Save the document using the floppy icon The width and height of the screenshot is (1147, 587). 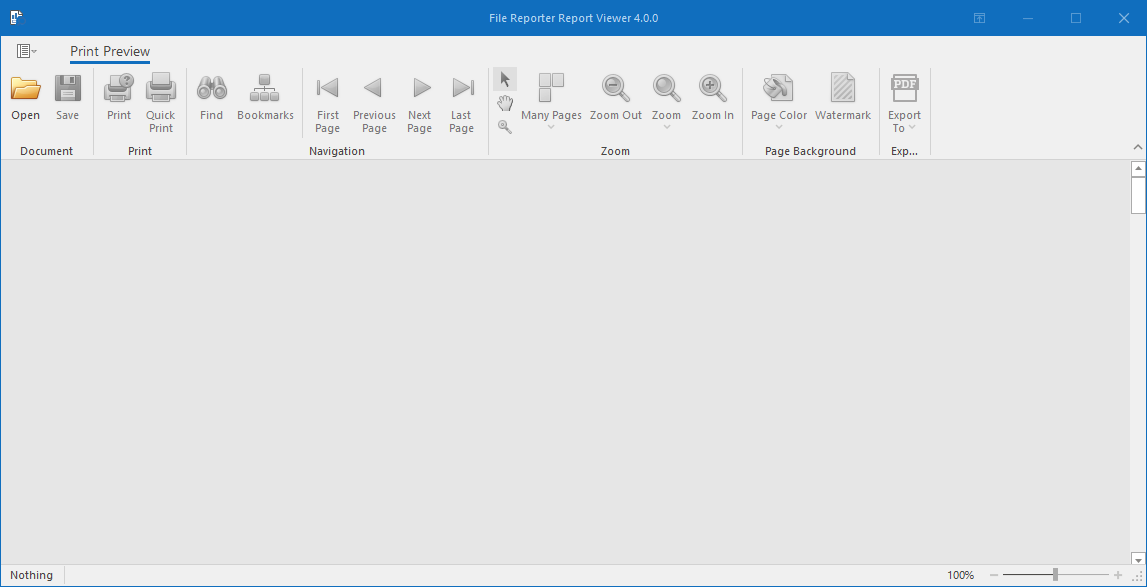67,97
